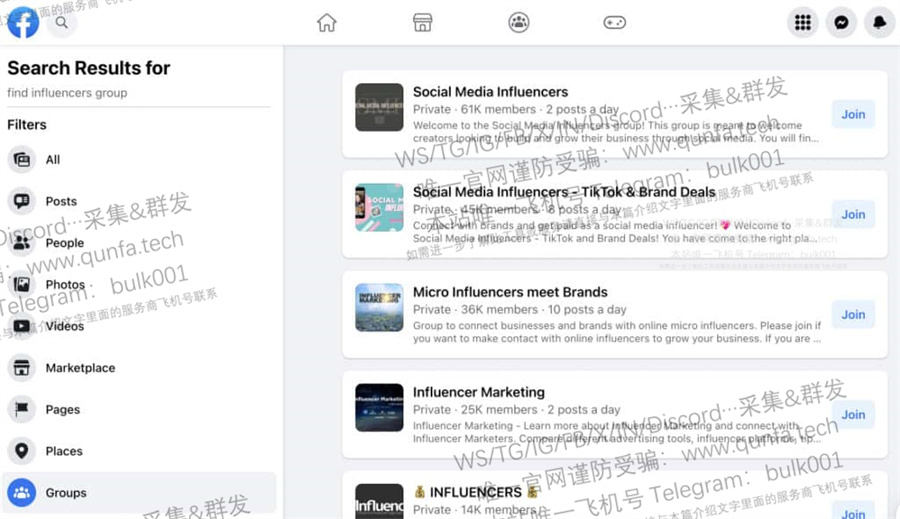Filter results by Videos label
Viewport: 900px width, 519px height.
tap(65, 326)
